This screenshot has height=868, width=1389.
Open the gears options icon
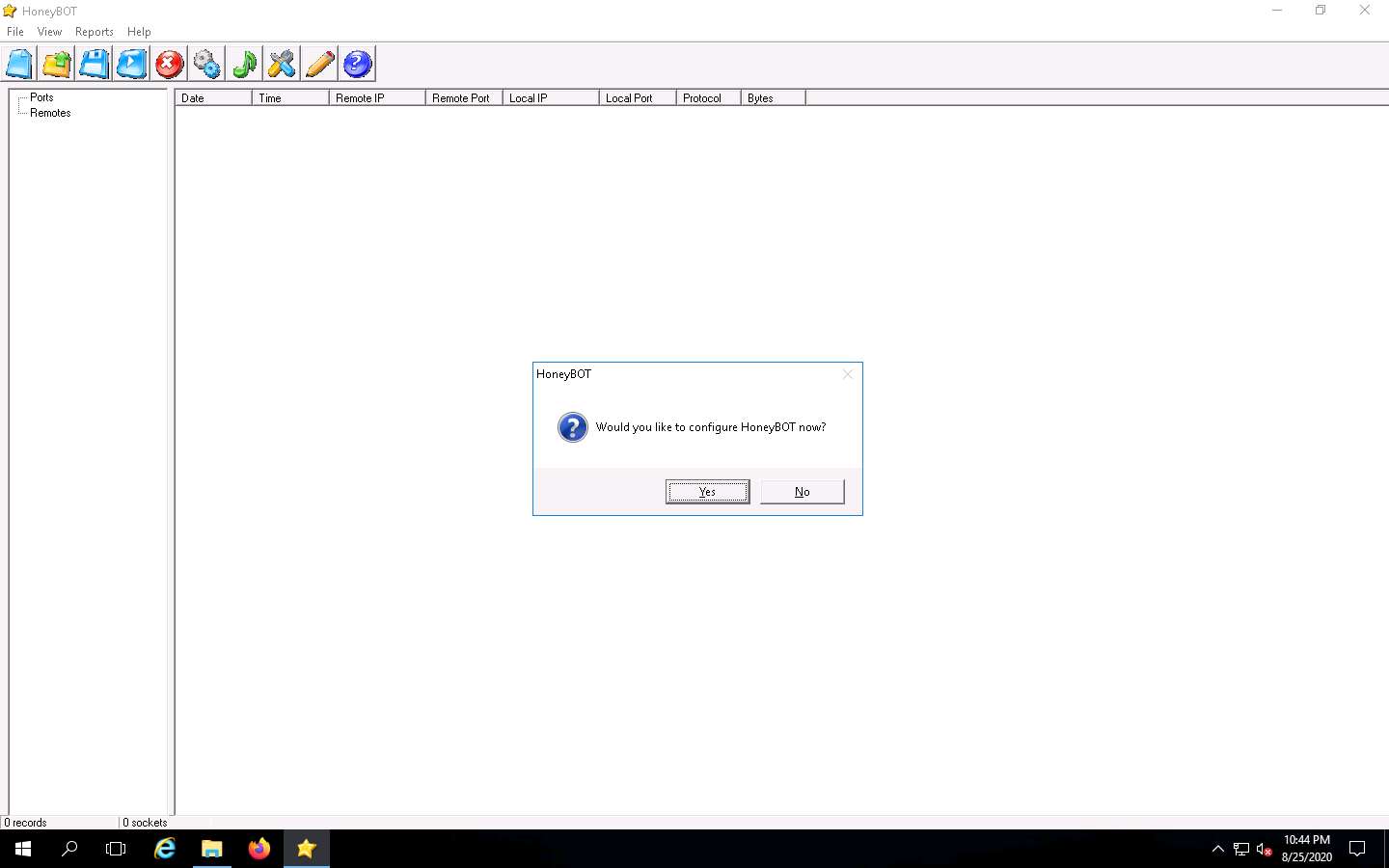[207, 65]
